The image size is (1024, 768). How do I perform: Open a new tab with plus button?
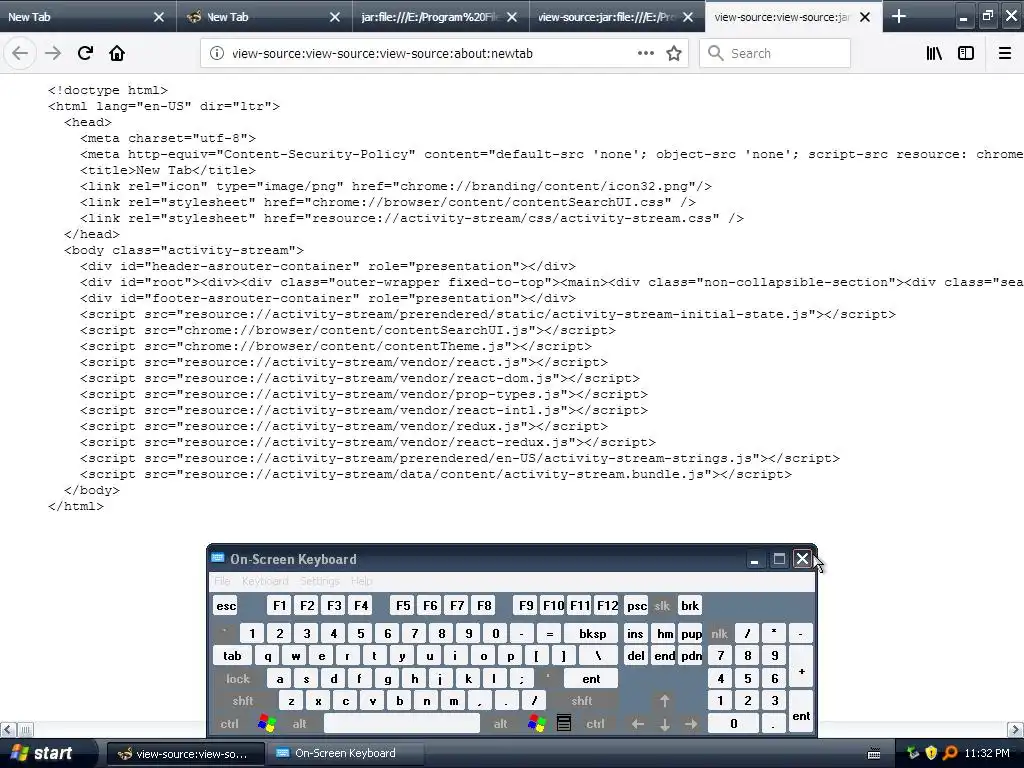(x=899, y=16)
